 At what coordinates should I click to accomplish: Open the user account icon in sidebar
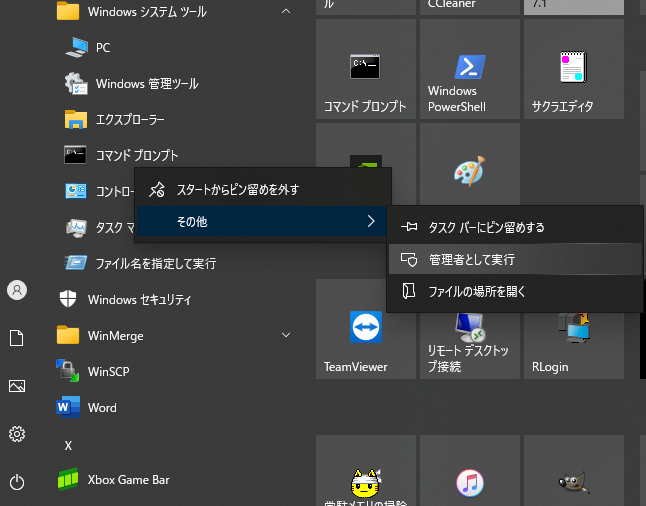pyautogui.click(x=17, y=290)
